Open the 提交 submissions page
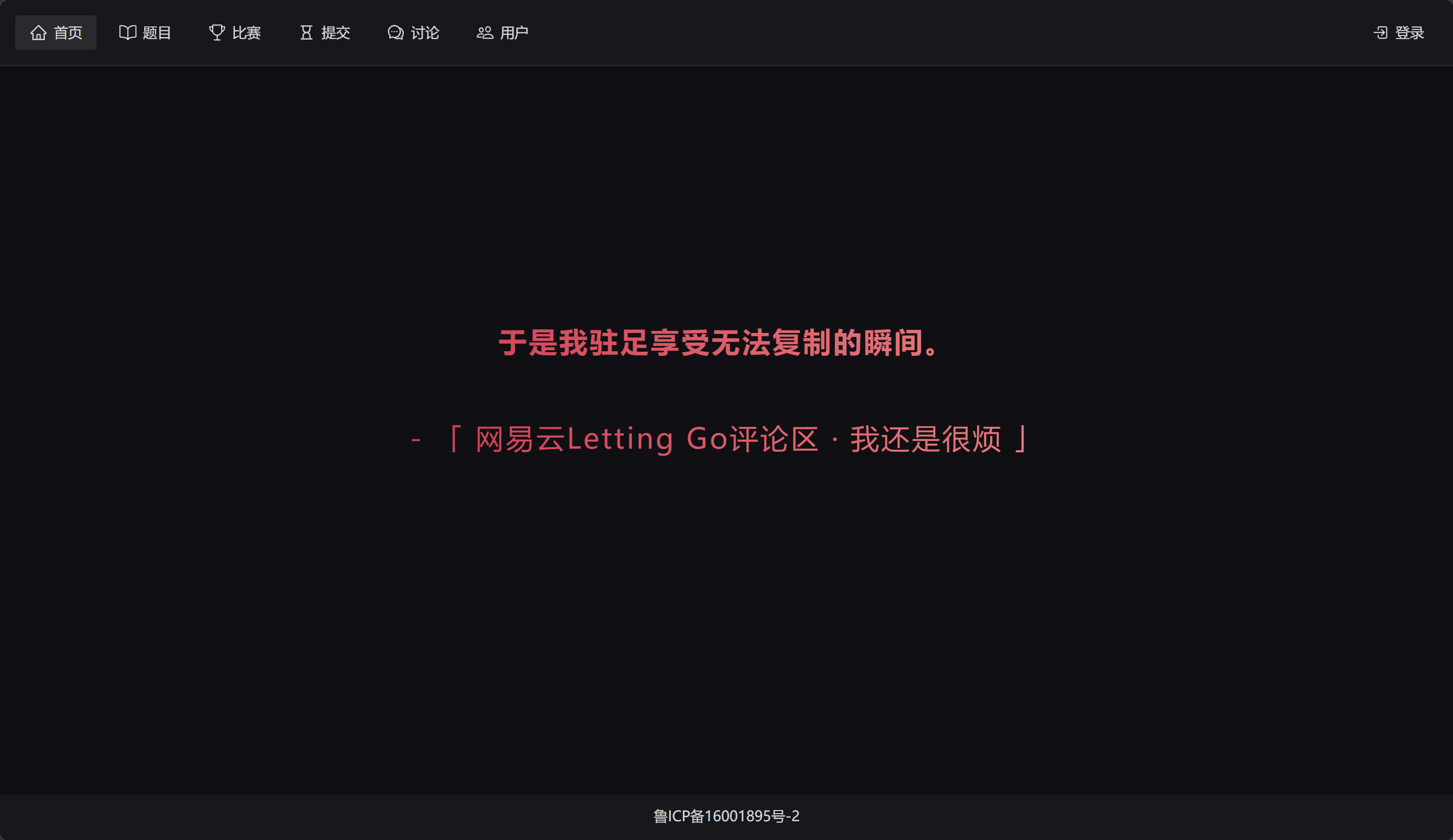This screenshot has height=840, width=1453. pos(335,33)
